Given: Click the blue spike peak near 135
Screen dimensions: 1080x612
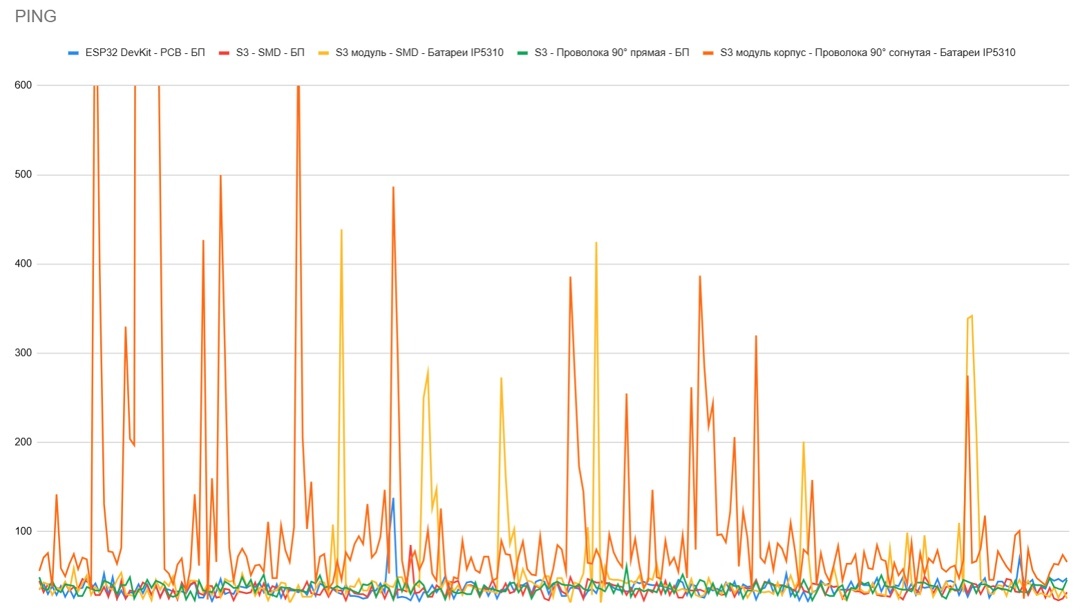Looking at the screenshot, I should click(393, 499).
